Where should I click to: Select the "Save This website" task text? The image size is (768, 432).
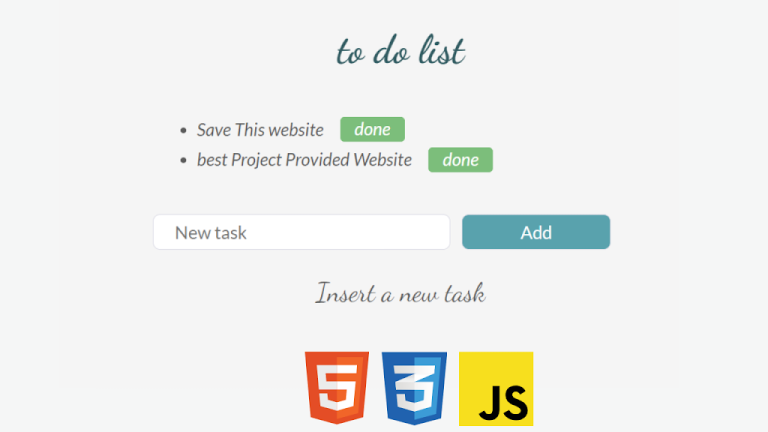(260, 130)
